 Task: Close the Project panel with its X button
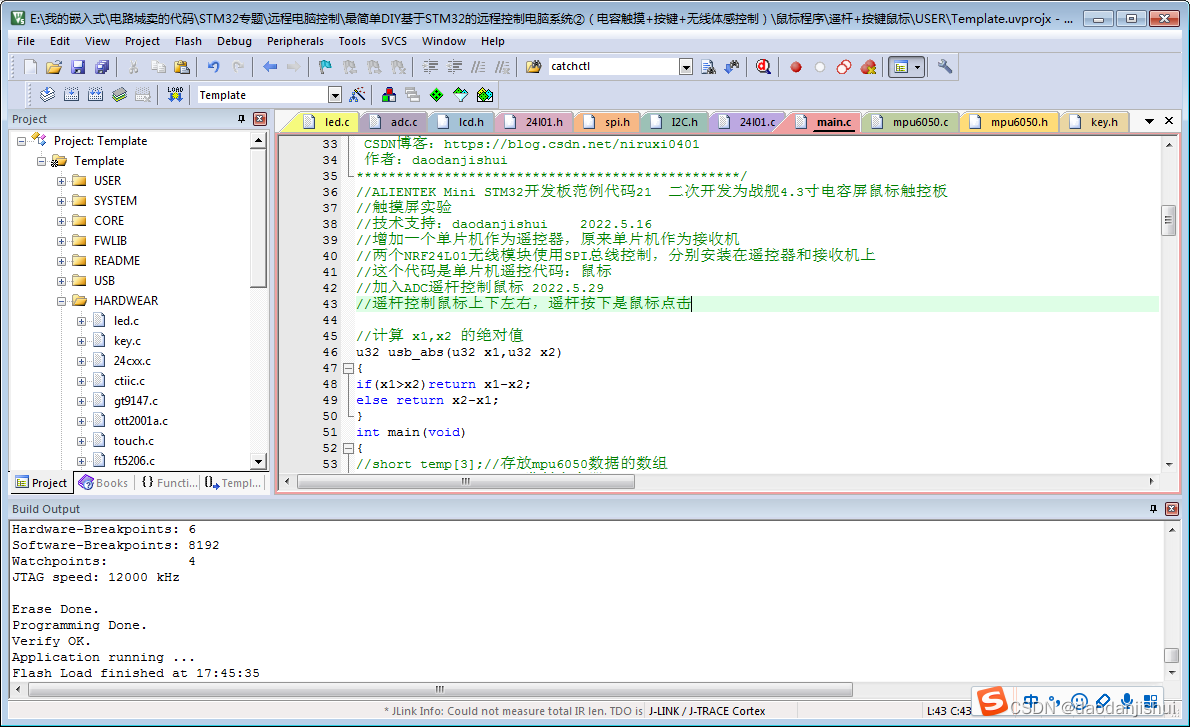(x=260, y=119)
